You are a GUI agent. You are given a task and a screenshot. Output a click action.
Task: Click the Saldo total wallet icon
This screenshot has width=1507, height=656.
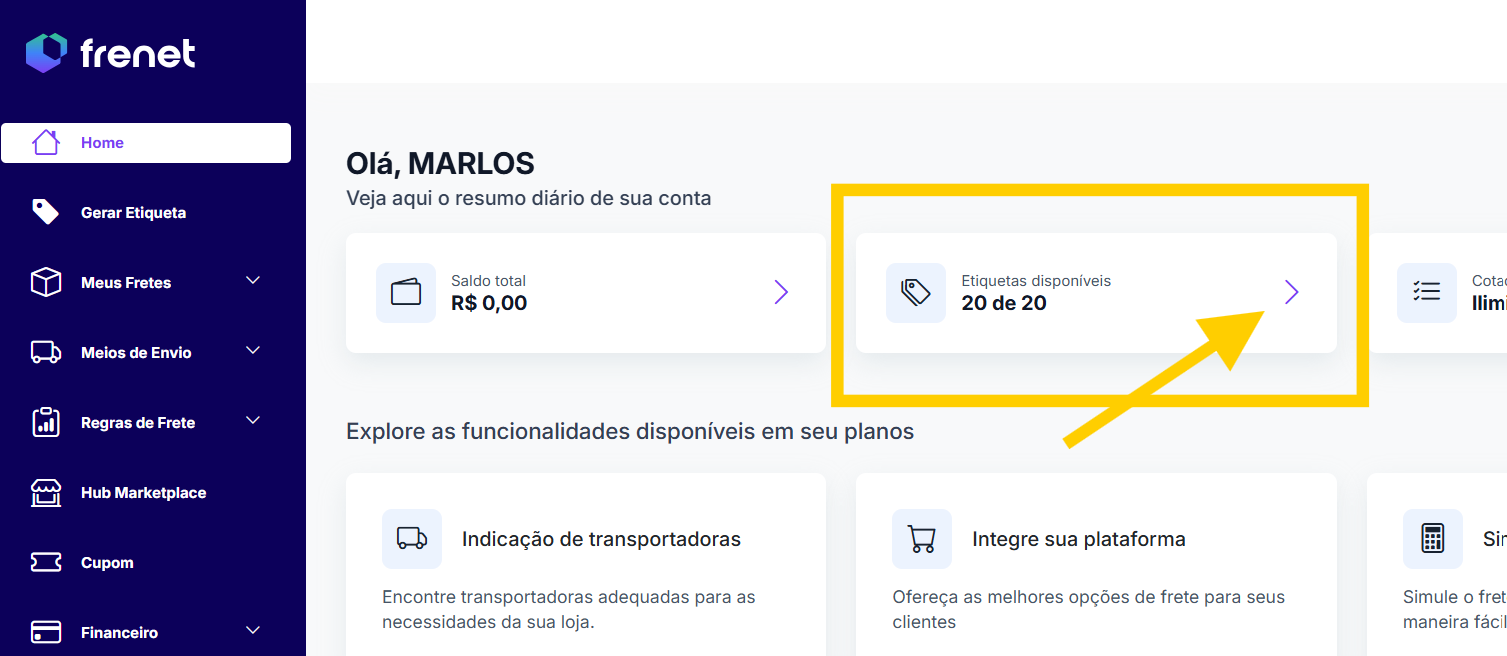pyautogui.click(x=406, y=293)
